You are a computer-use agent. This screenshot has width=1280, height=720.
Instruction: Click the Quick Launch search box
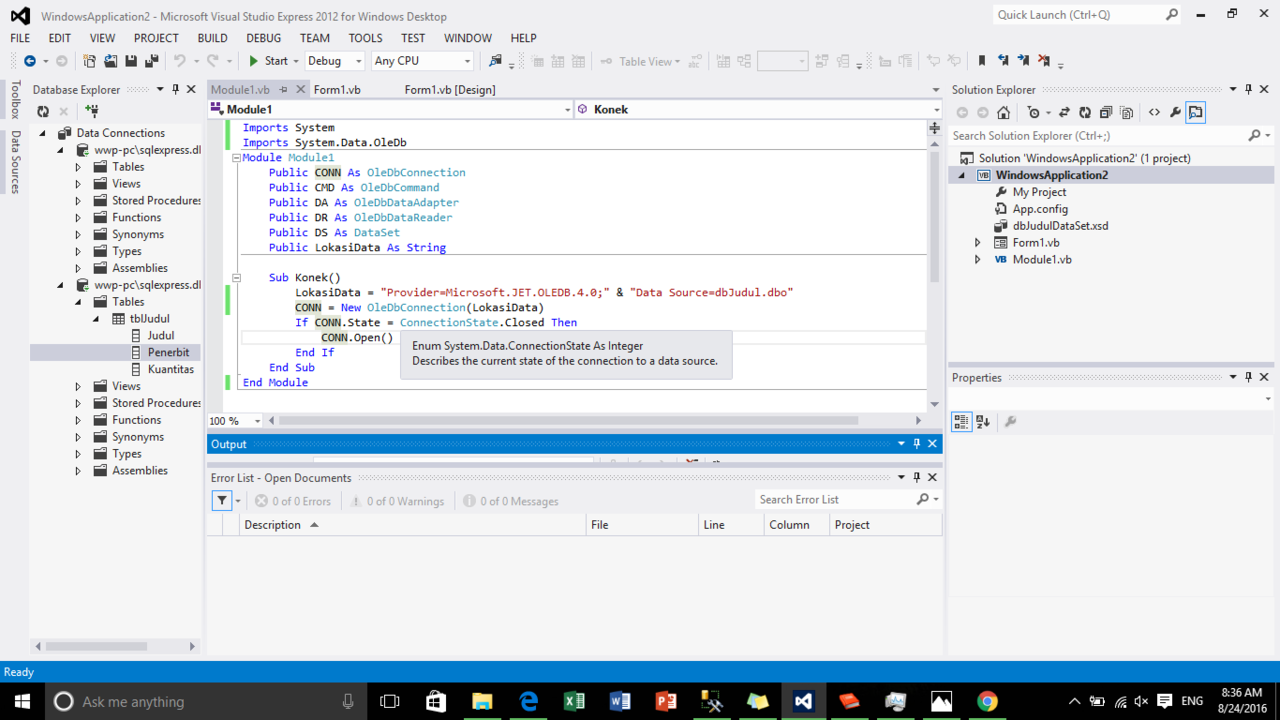(x=1078, y=15)
